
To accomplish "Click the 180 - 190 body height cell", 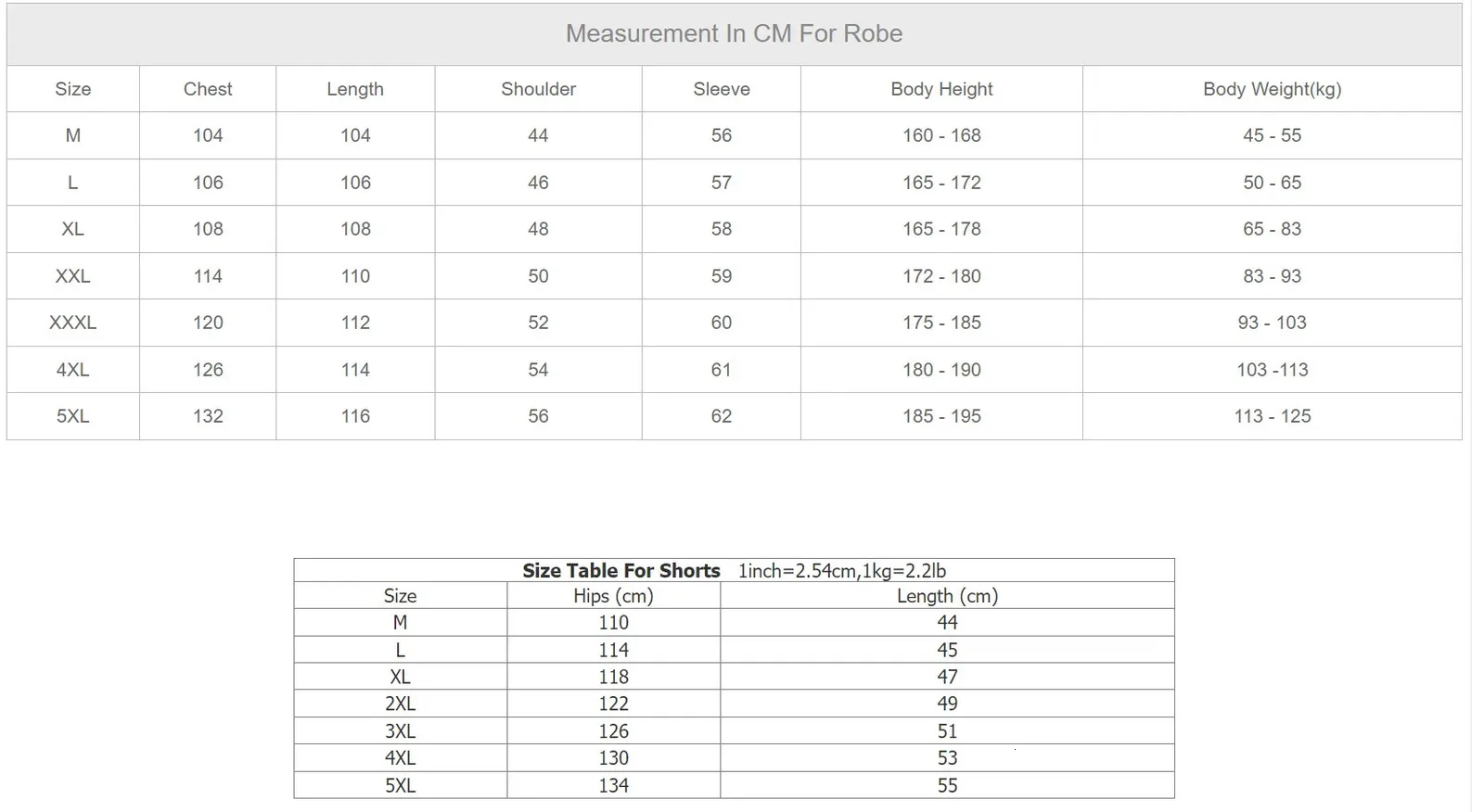I will [x=941, y=370].
